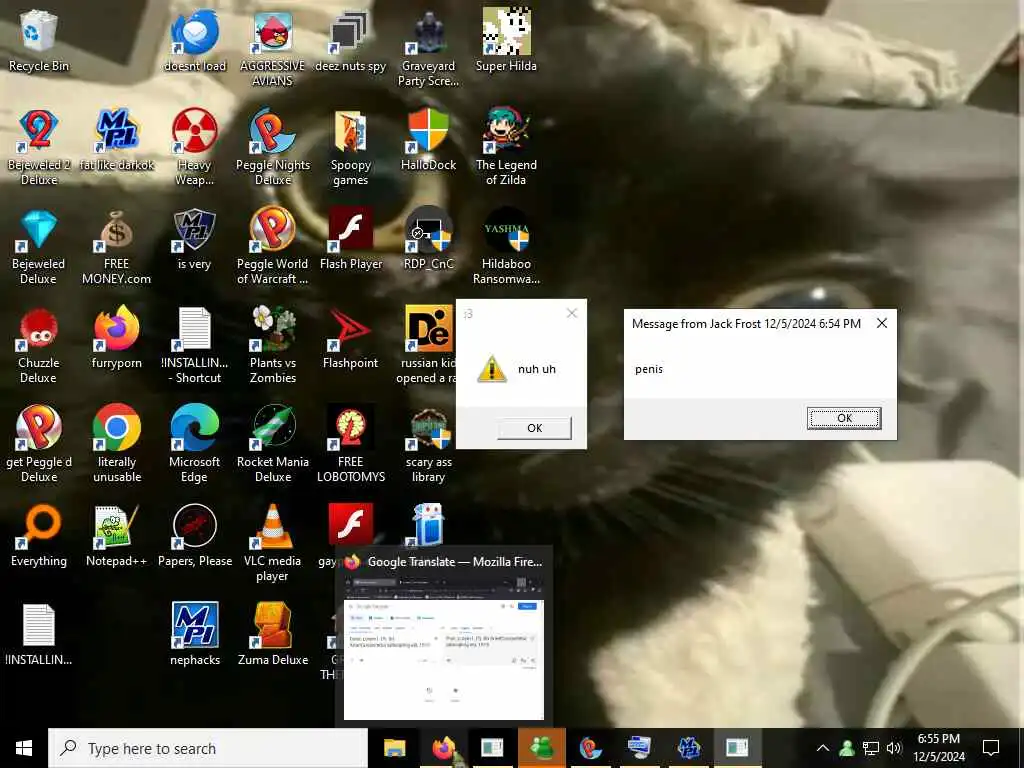Image resolution: width=1024 pixels, height=768 pixels.
Task: Focus the 'Type here to search' box
Action: click(208, 748)
